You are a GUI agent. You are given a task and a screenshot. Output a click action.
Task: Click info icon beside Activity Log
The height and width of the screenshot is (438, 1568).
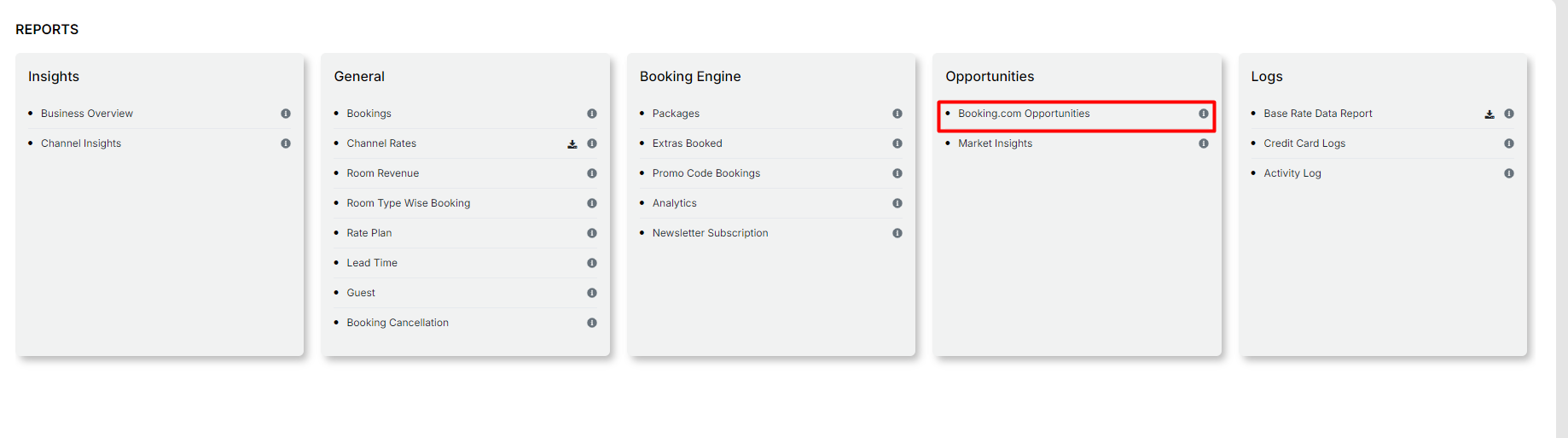pos(1509,173)
